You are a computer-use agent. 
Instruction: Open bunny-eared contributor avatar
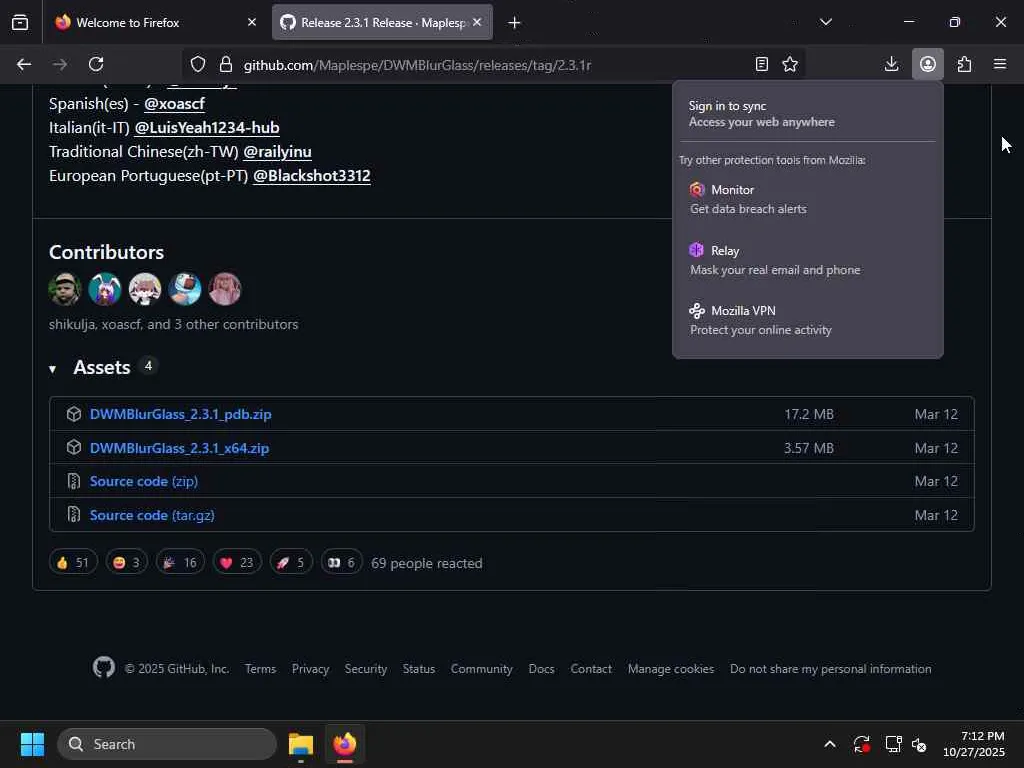point(105,289)
